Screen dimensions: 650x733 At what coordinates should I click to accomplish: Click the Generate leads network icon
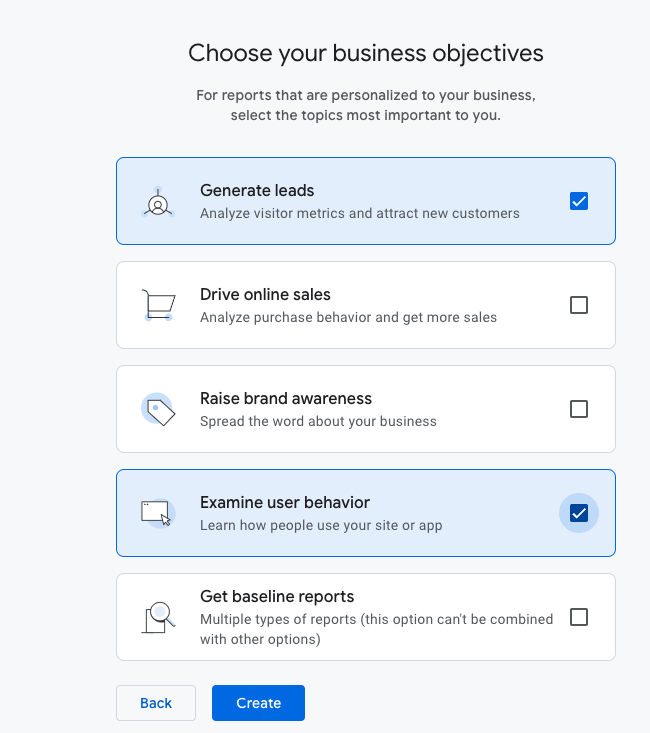[x=158, y=202]
